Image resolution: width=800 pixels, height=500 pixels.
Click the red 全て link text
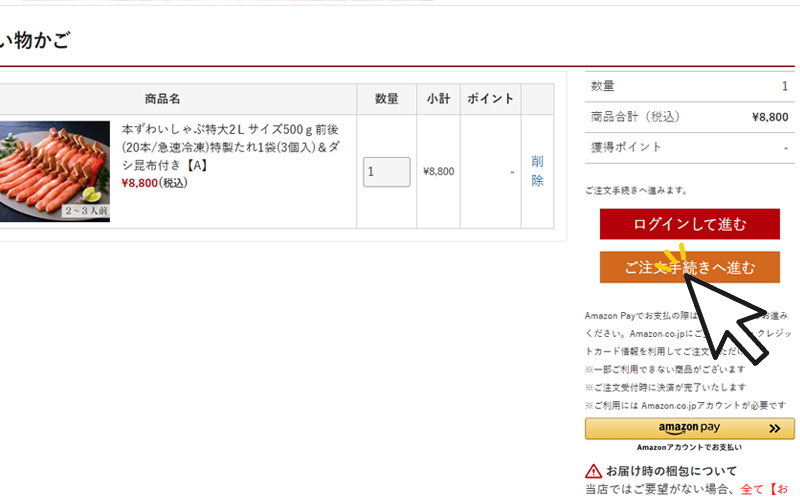pos(752,489)
